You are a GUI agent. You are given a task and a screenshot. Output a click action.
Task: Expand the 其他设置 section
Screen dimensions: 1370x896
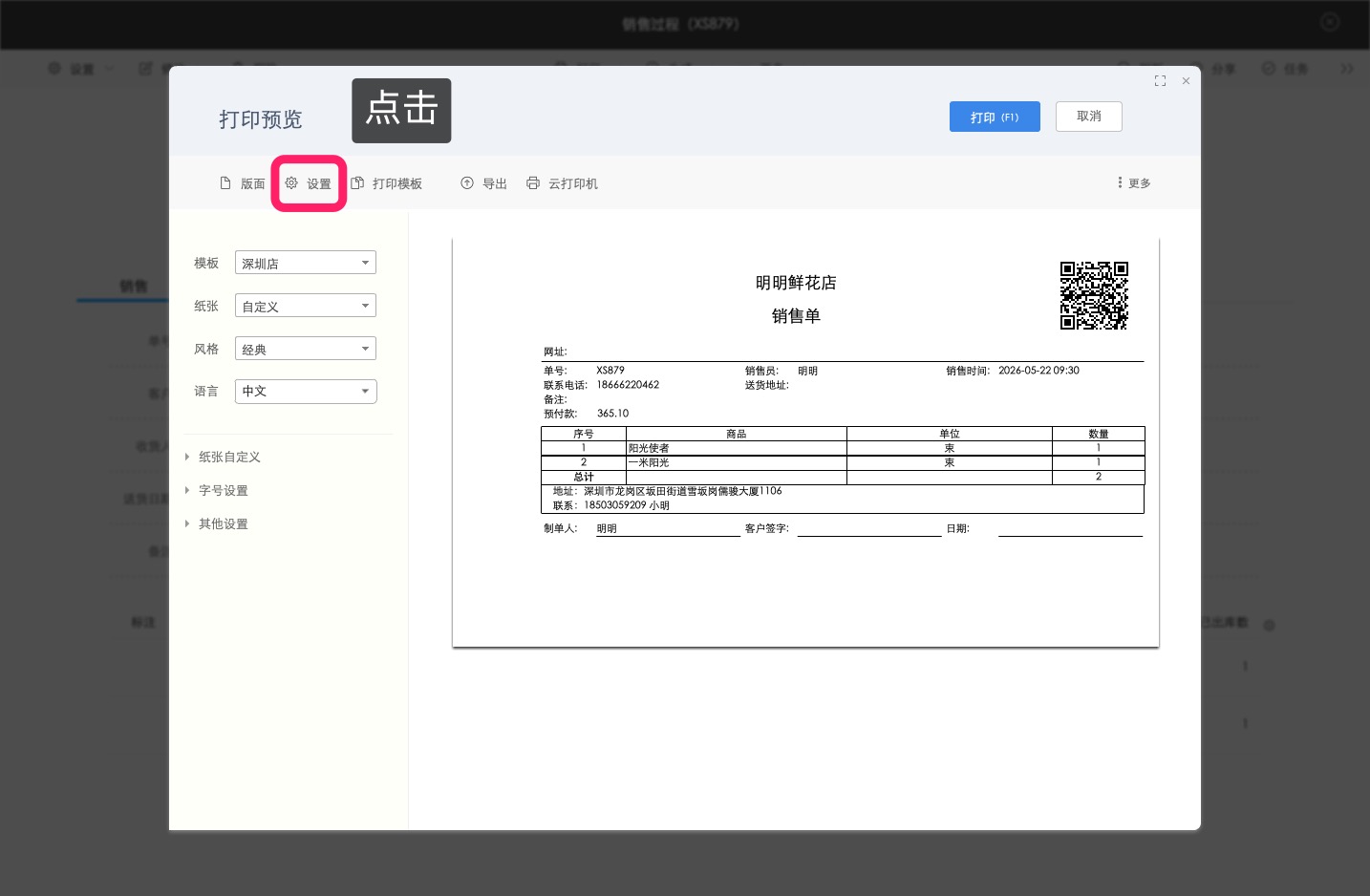click(217, 523)
